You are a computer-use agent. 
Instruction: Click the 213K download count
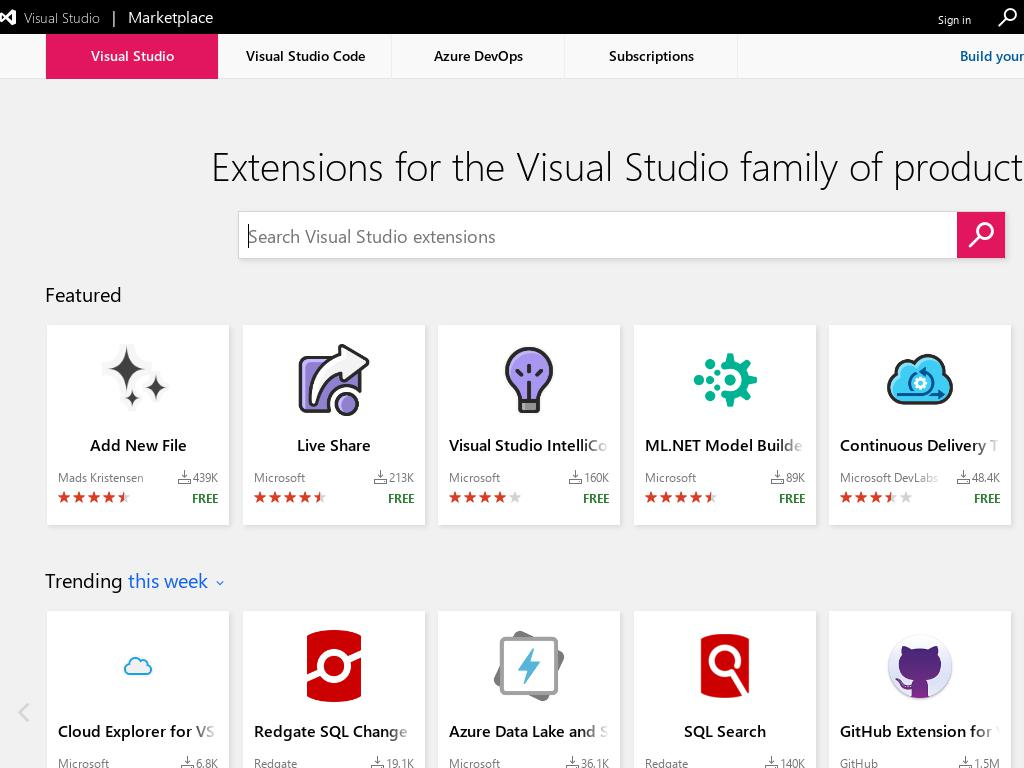coord(401,477)
